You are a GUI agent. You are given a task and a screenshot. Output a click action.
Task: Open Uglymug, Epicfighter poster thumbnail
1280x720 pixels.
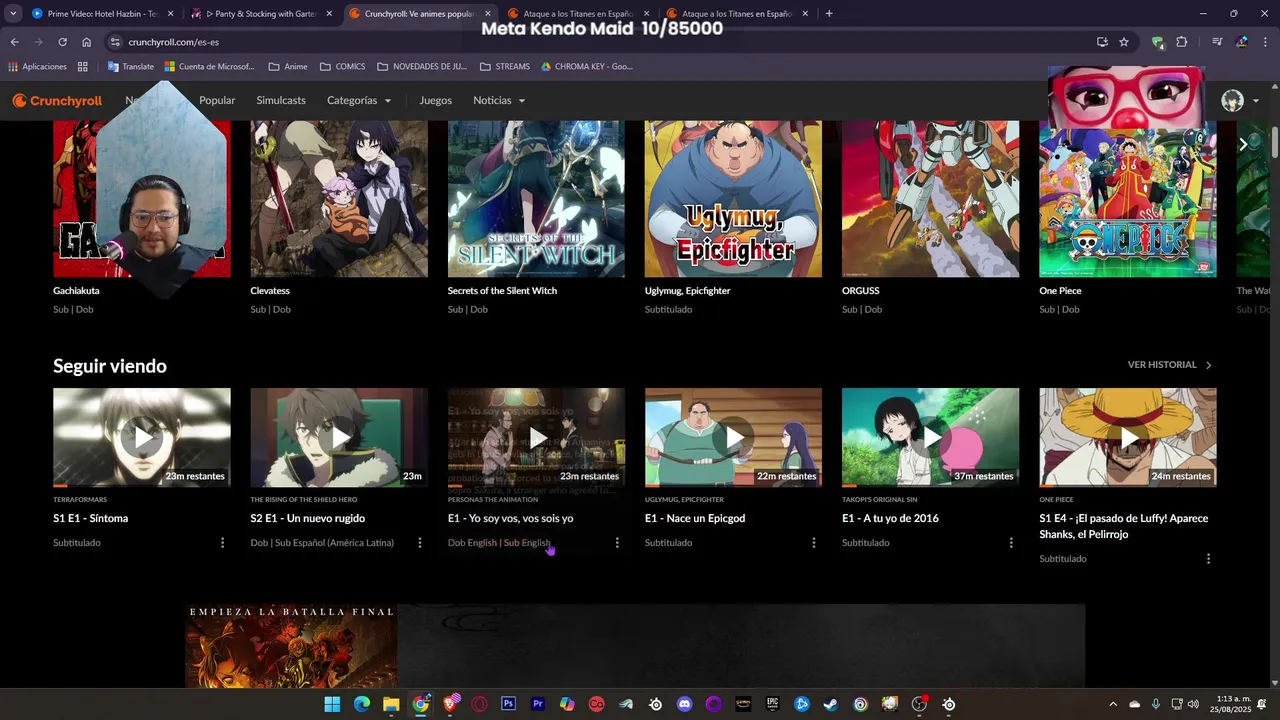click(733, 199)
